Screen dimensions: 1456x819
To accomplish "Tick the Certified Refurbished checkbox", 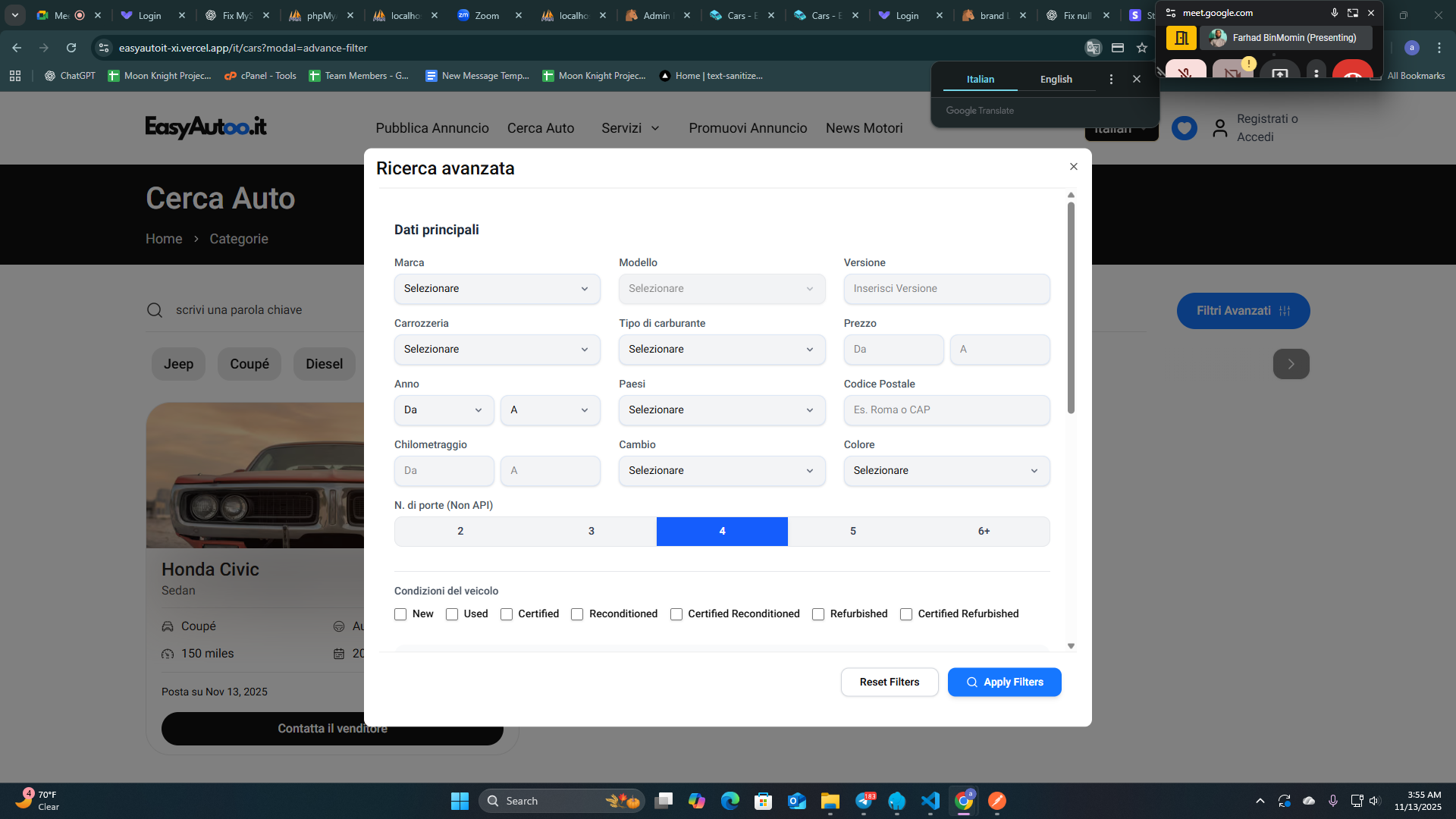I will [906, 614].
